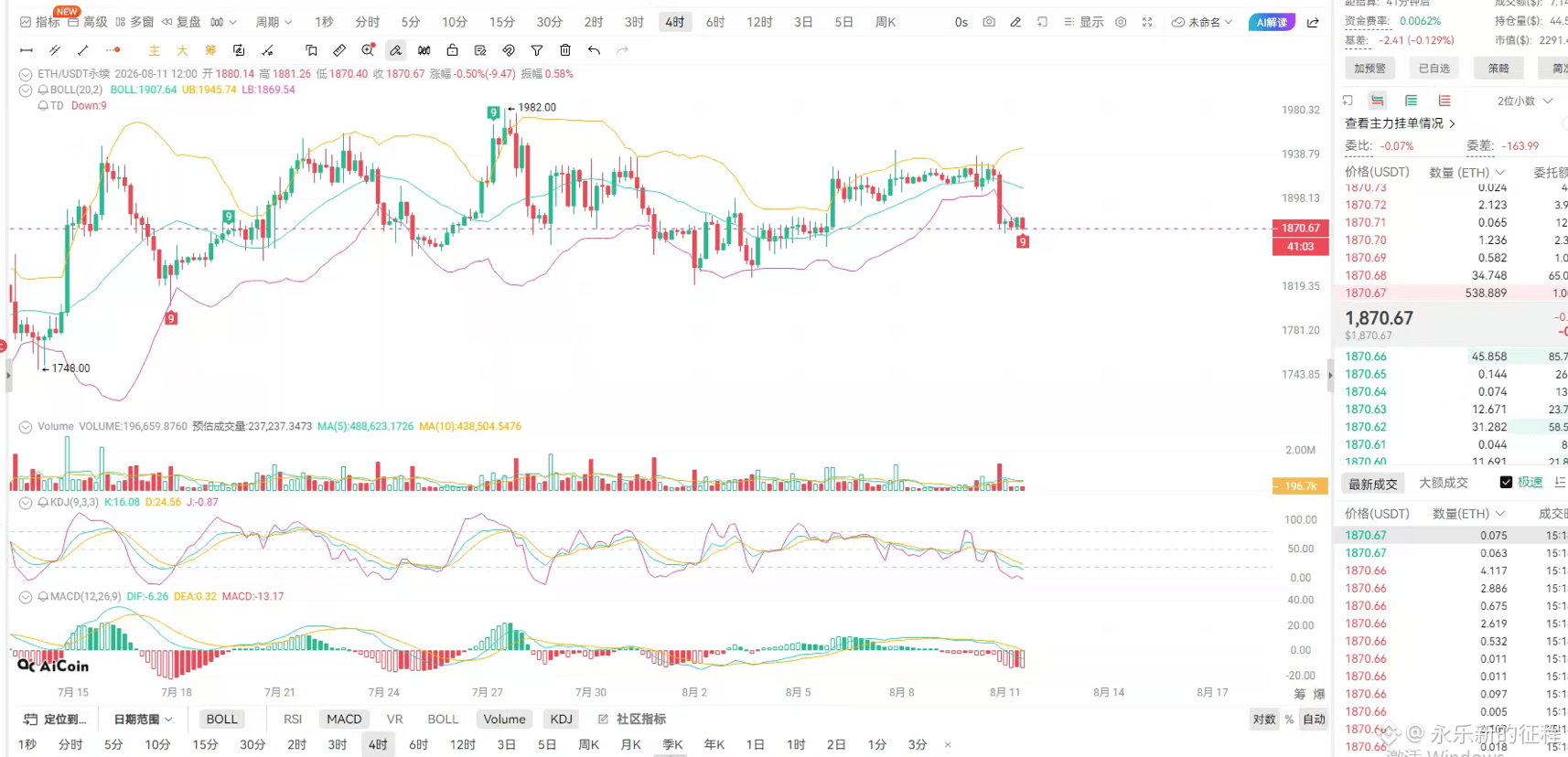This screenshot has height=757, width=1568.
Task: Click the 已自选 watchlist button
Action: pyautogui.click(x=1434, y=68)
